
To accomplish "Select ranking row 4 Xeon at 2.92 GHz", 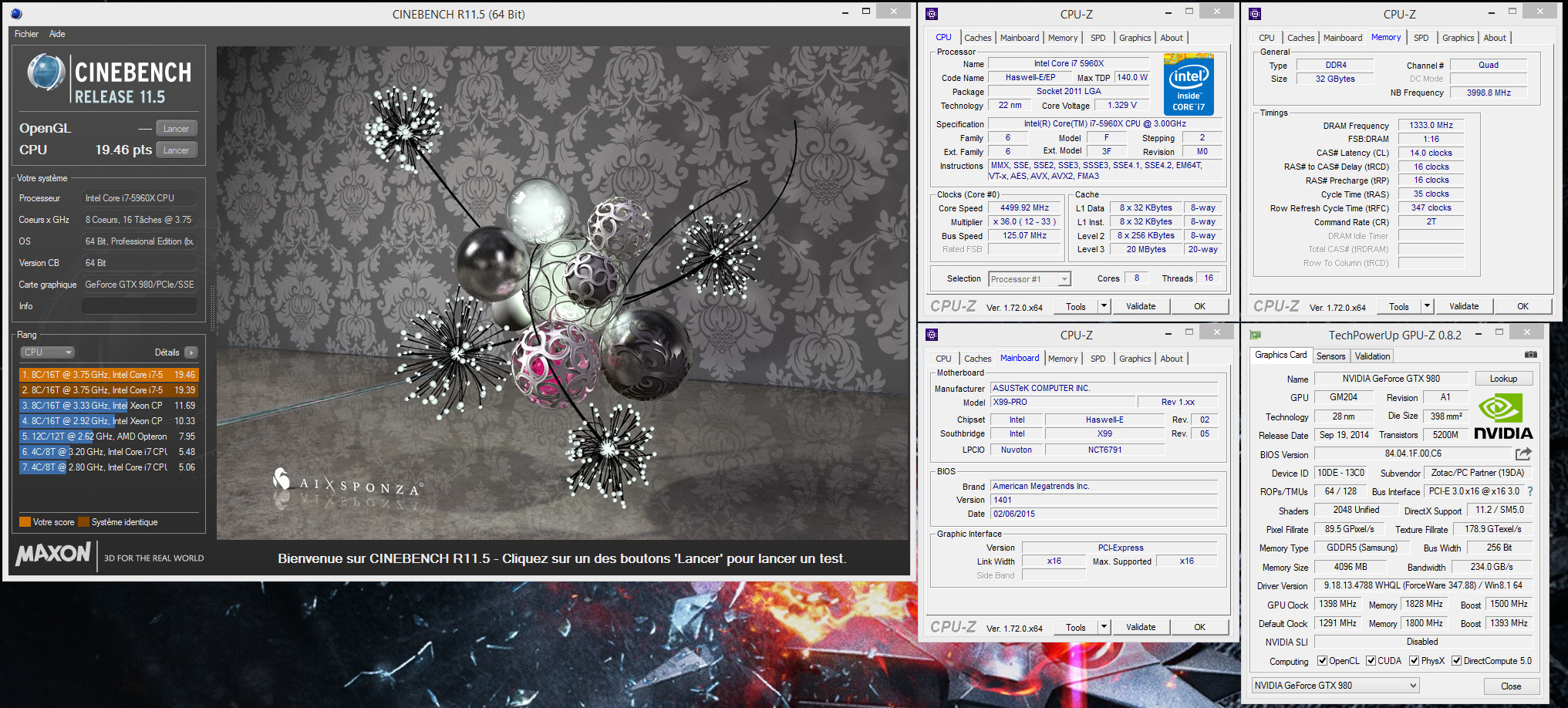I will point(109,421).
